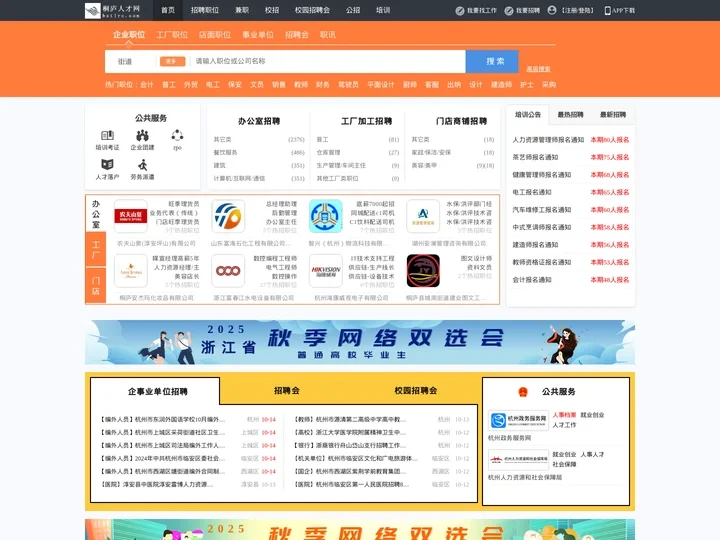Click the 我要找工作 icon in header
The width and height of the screenshot is (720, 540).
click(x=460, y=11)
